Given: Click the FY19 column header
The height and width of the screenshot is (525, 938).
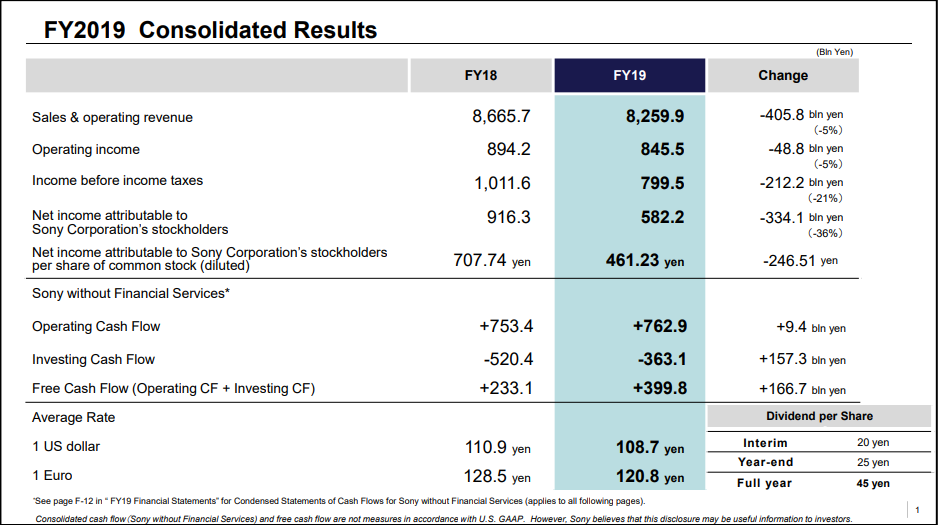Looking at the screenshot, I should [x=629, y=75].
